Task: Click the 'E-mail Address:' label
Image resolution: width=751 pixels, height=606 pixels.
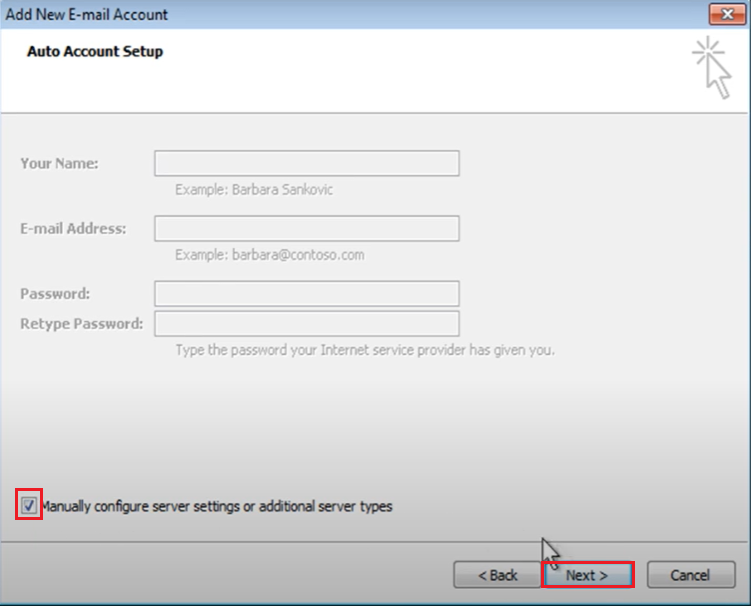Action: 73,228
